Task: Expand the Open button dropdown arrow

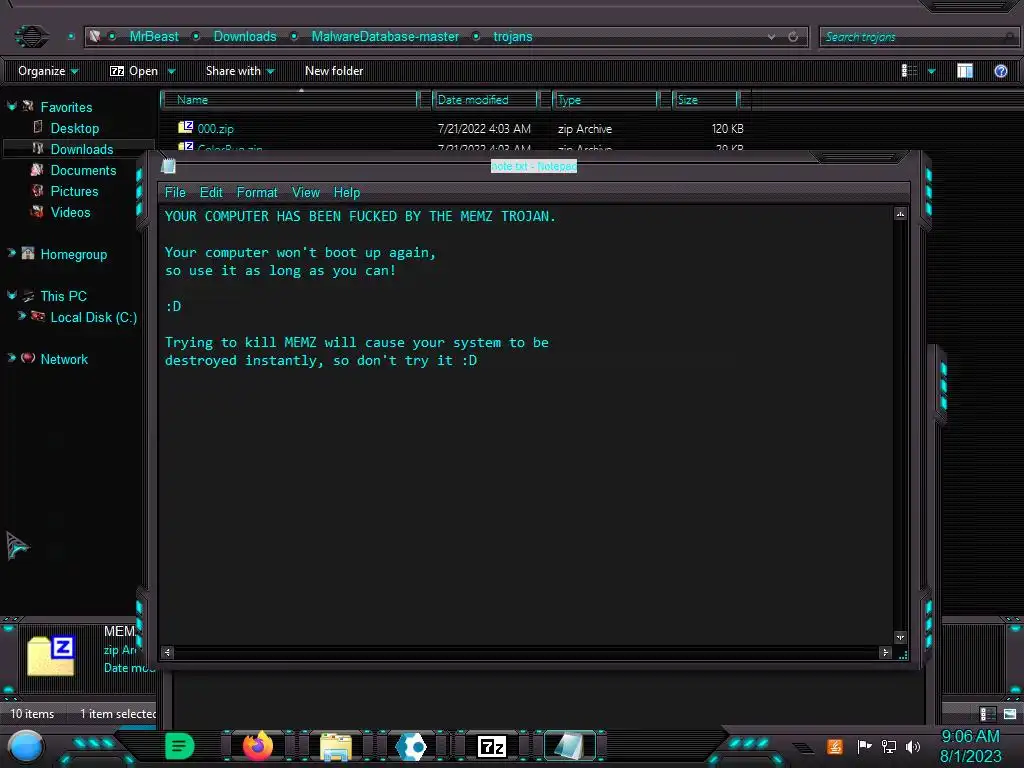Action: [x=172, y=71]
